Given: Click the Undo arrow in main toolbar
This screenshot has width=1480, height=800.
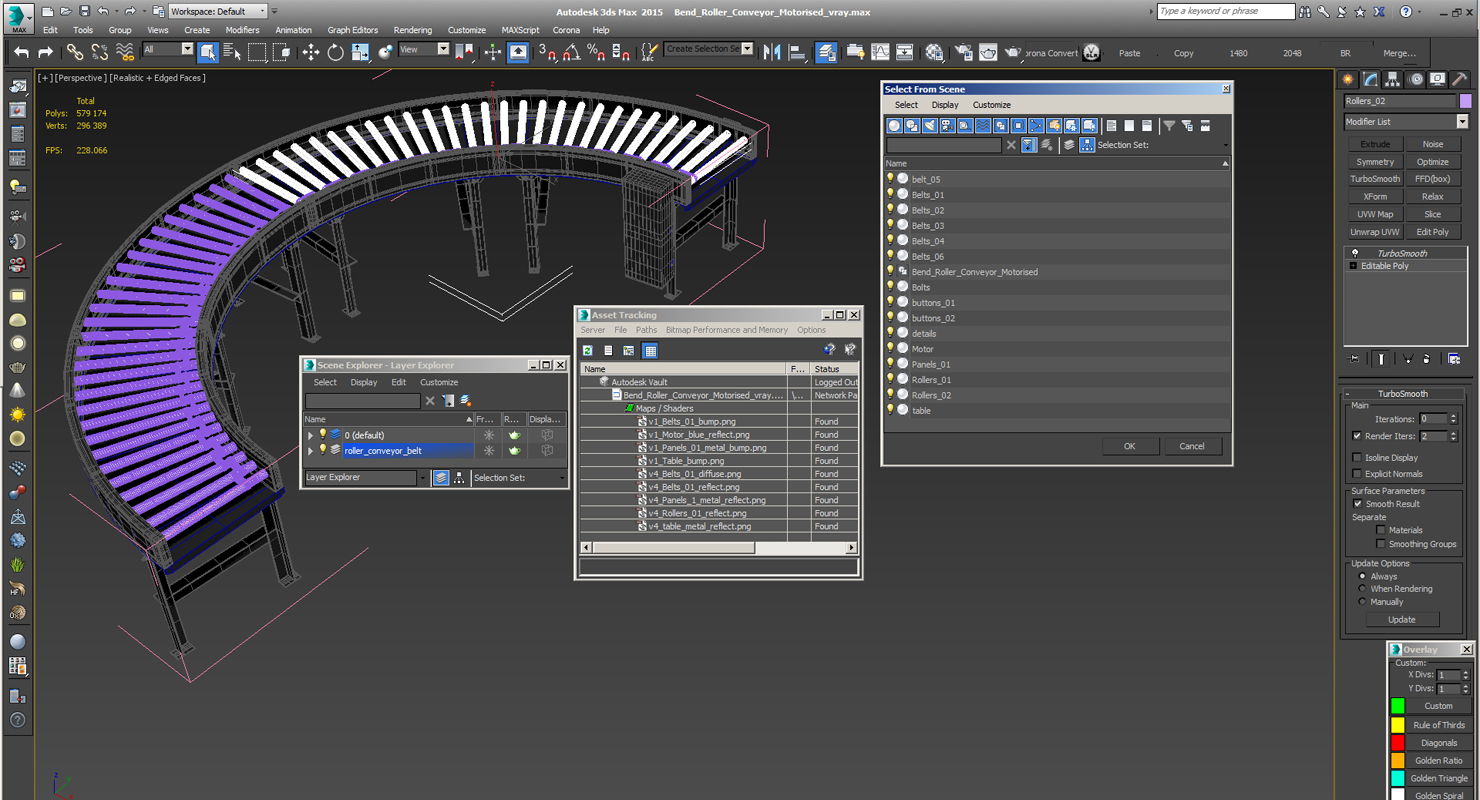Looking at the screenshot, I should click(21, 52).
